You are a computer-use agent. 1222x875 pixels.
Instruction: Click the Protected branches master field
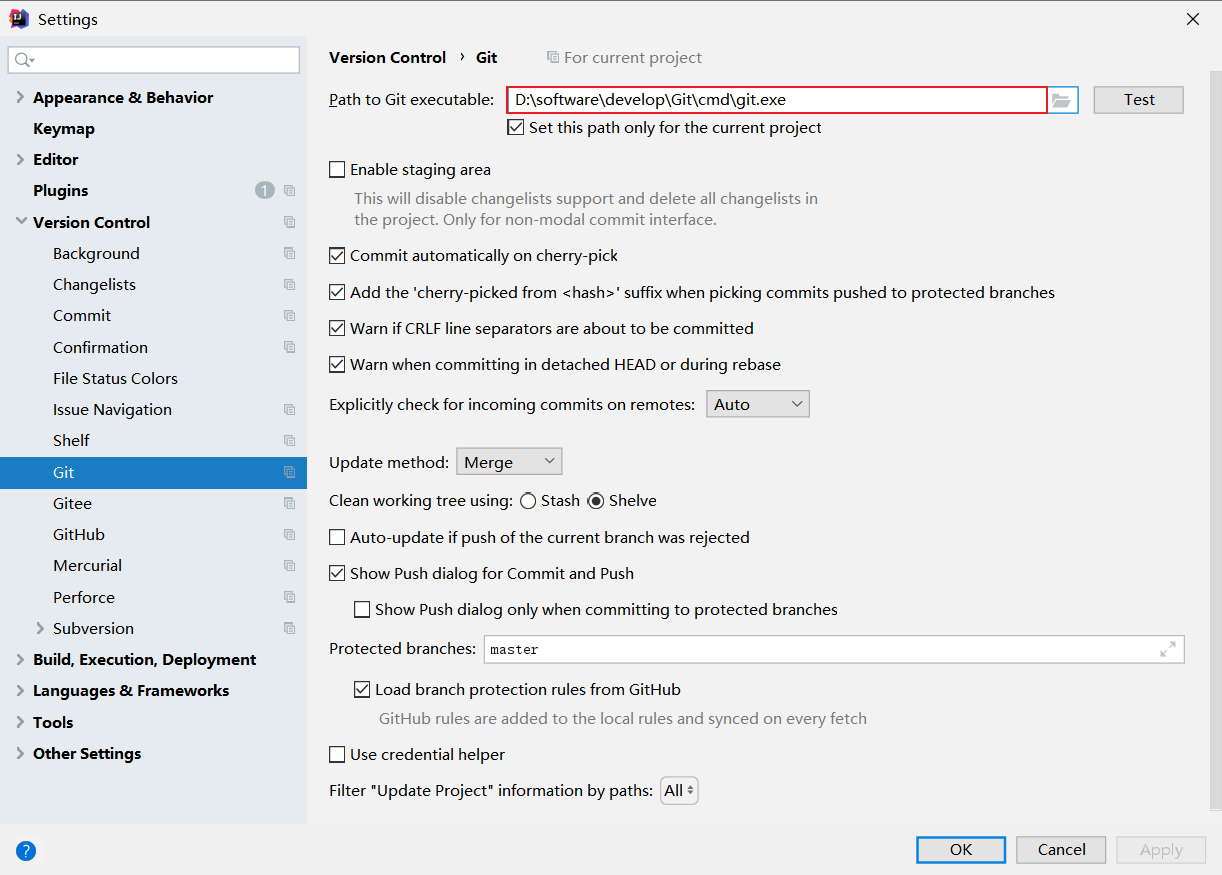coord(834,649)
